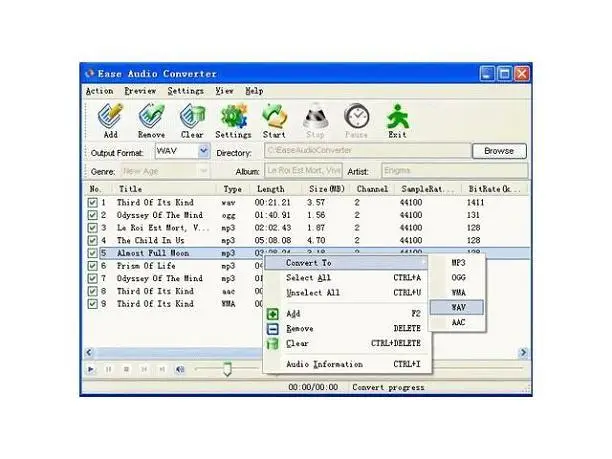Toggle the speaker mute icon

[180, 369]
